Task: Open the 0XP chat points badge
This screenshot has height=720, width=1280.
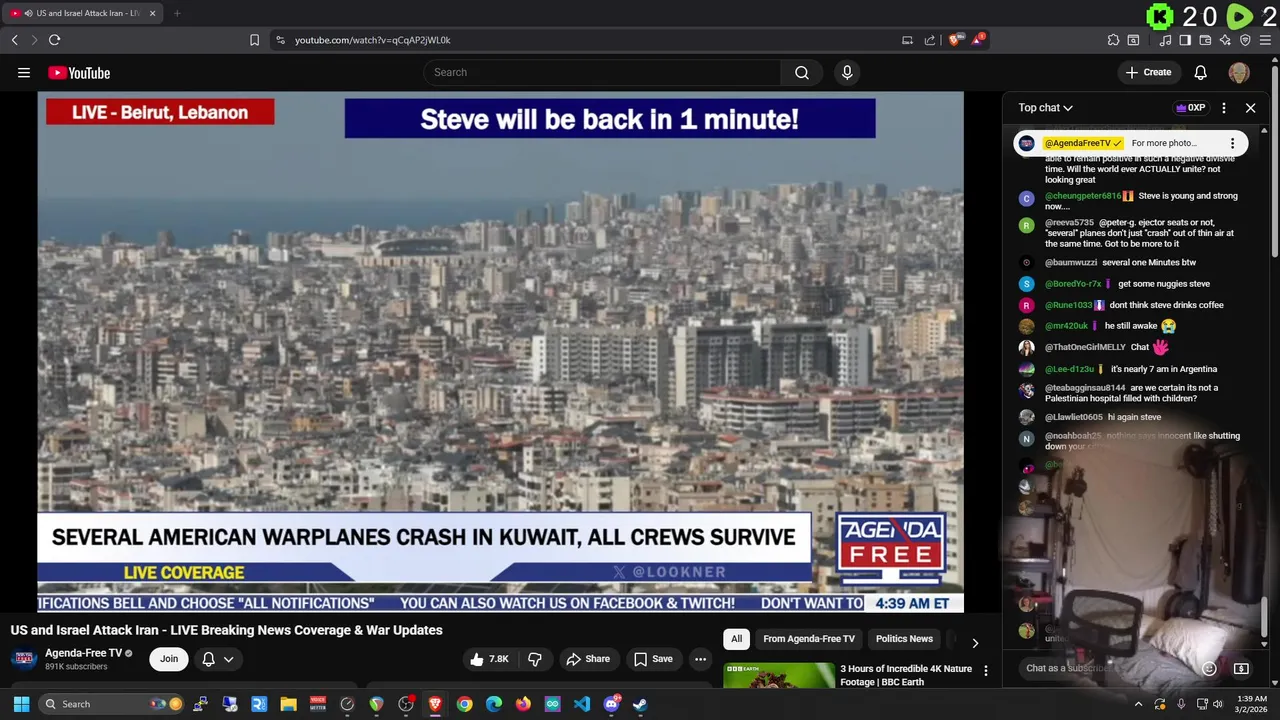Action: point(1190,108)
